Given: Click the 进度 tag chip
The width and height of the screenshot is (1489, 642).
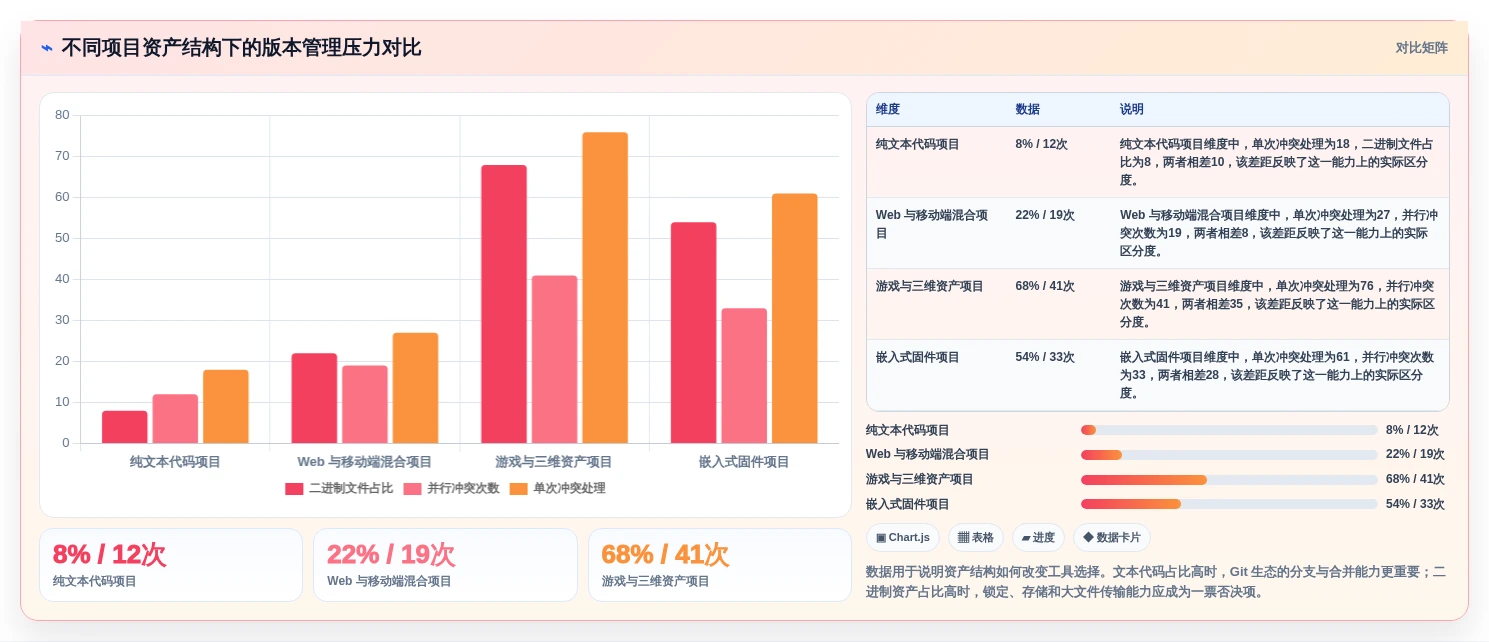Looking at the screenshot, I should tap(1038, 537).
